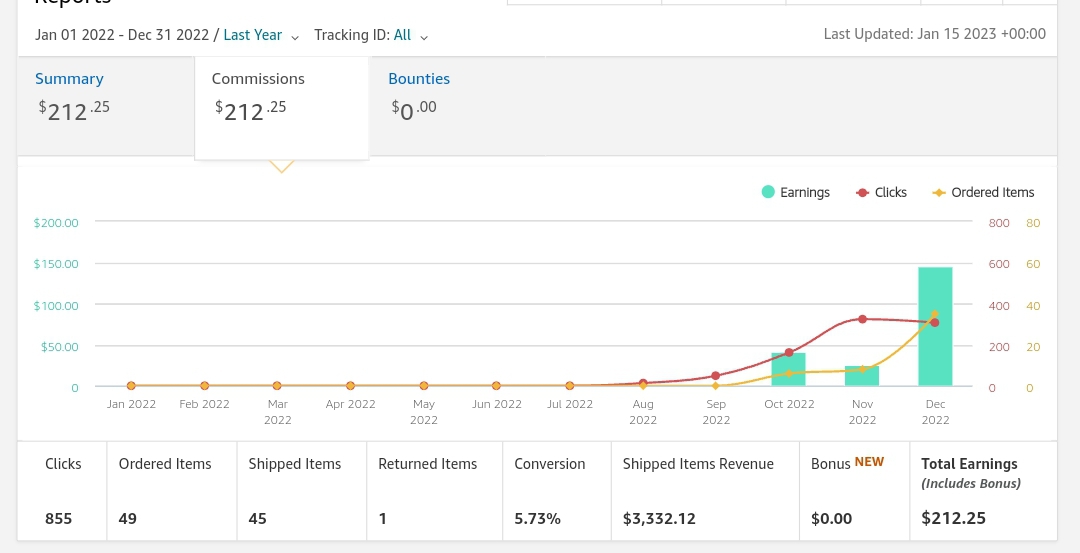1080x553 pixels.
Task: Select the Sep 2022 clicks data point
Action: 716,375
